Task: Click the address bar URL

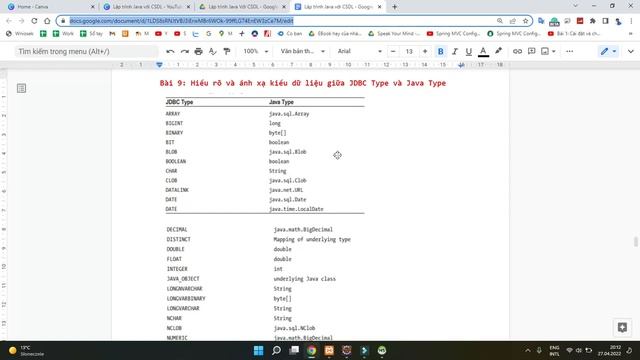Action: [x=181, y=21]
